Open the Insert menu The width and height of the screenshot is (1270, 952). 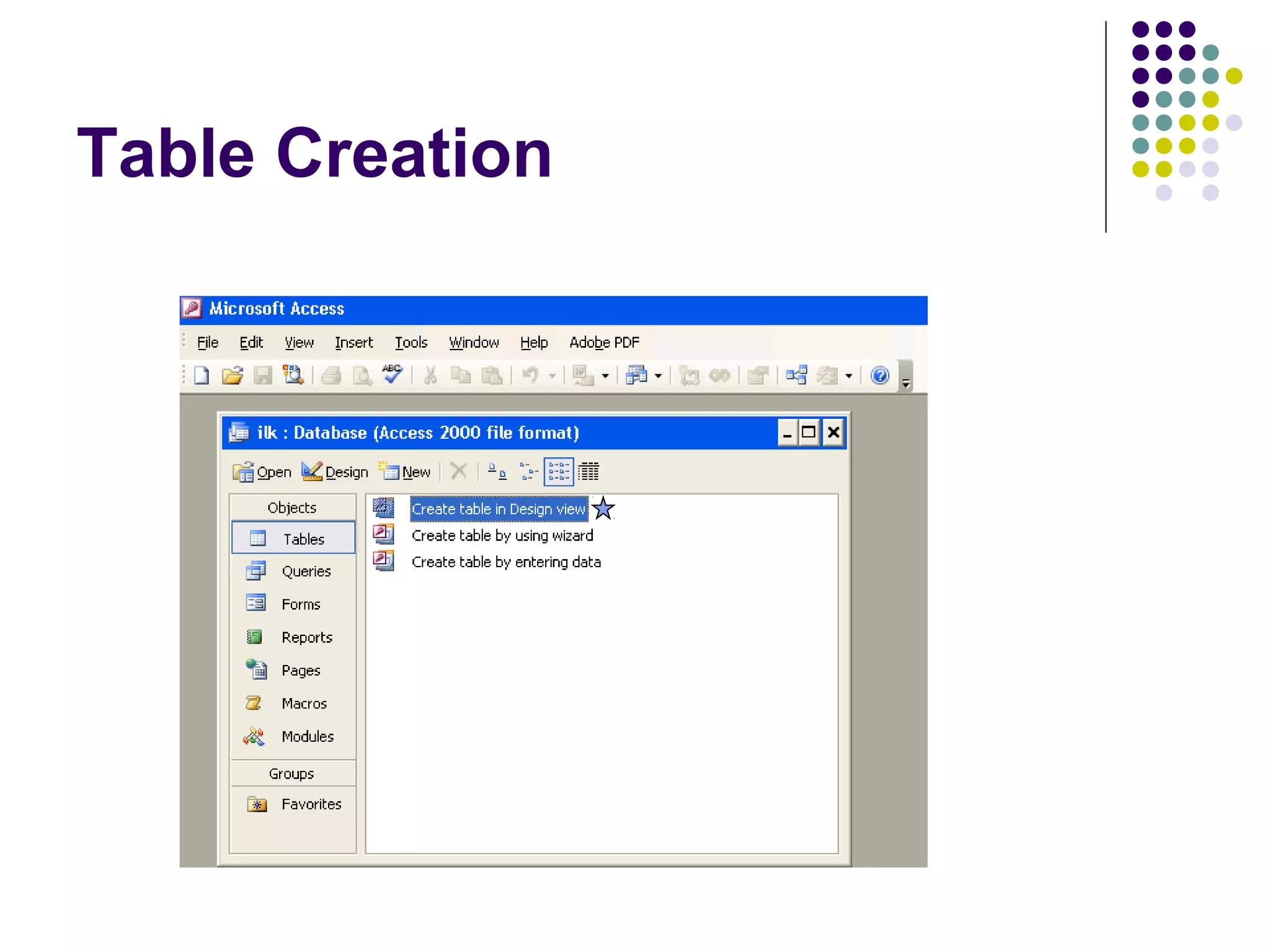pos(353,343)
